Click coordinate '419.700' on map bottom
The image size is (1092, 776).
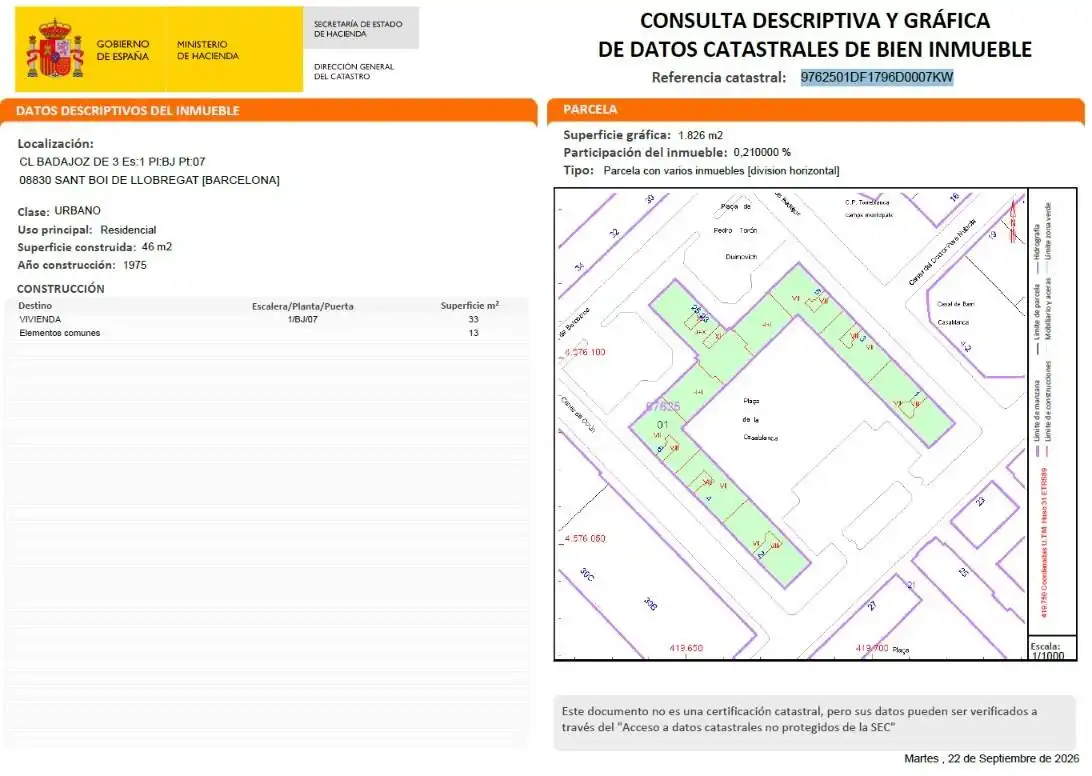(x=872, y=649)
